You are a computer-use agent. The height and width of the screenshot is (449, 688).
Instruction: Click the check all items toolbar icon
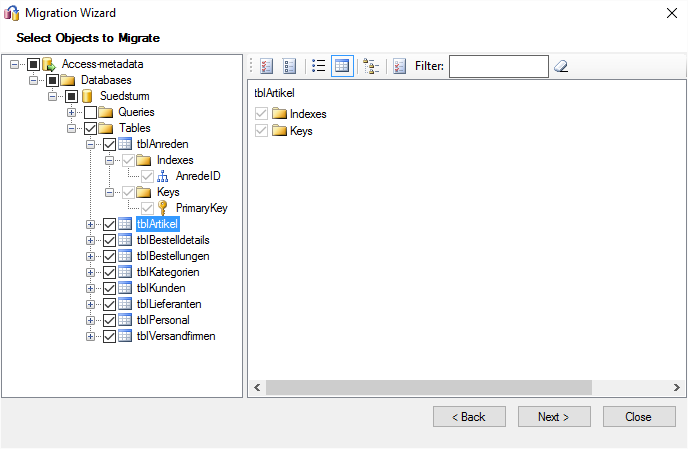[x=266, y=66]
